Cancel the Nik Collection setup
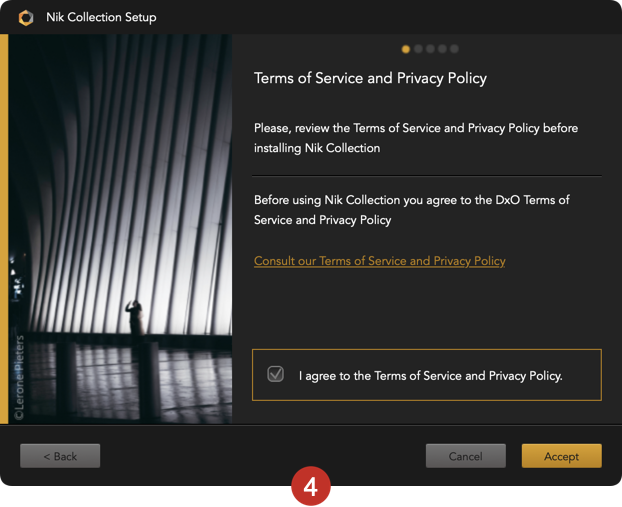Screen dimensions: 622x507 466,456
